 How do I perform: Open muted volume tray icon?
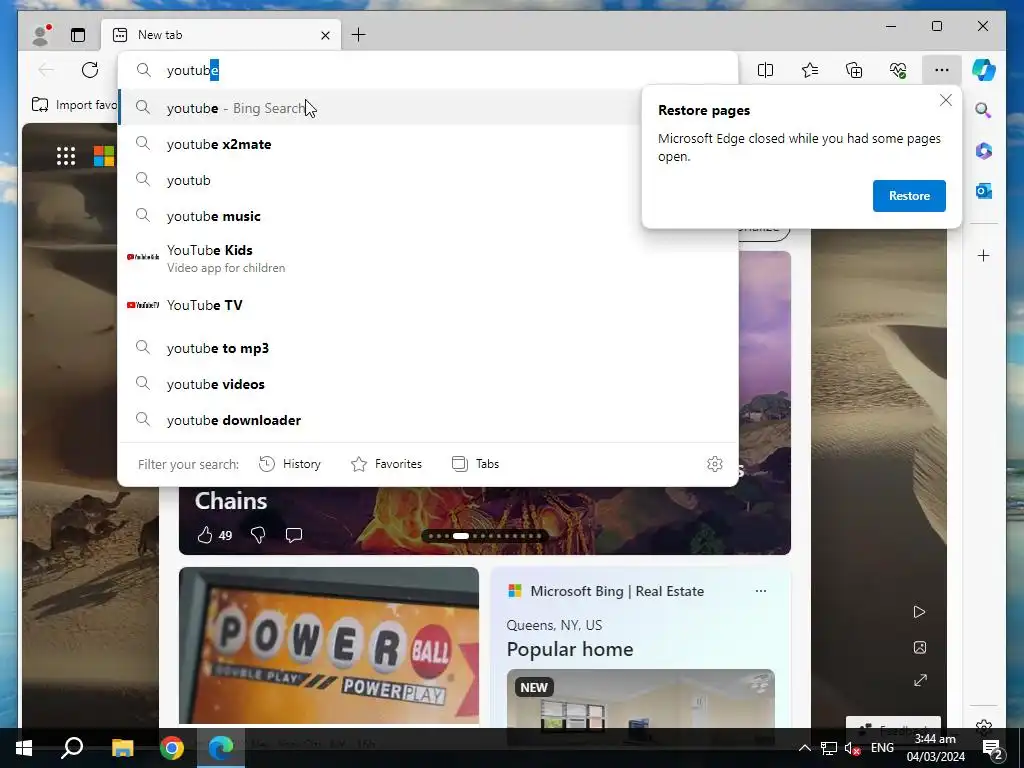tap(852, 748)
